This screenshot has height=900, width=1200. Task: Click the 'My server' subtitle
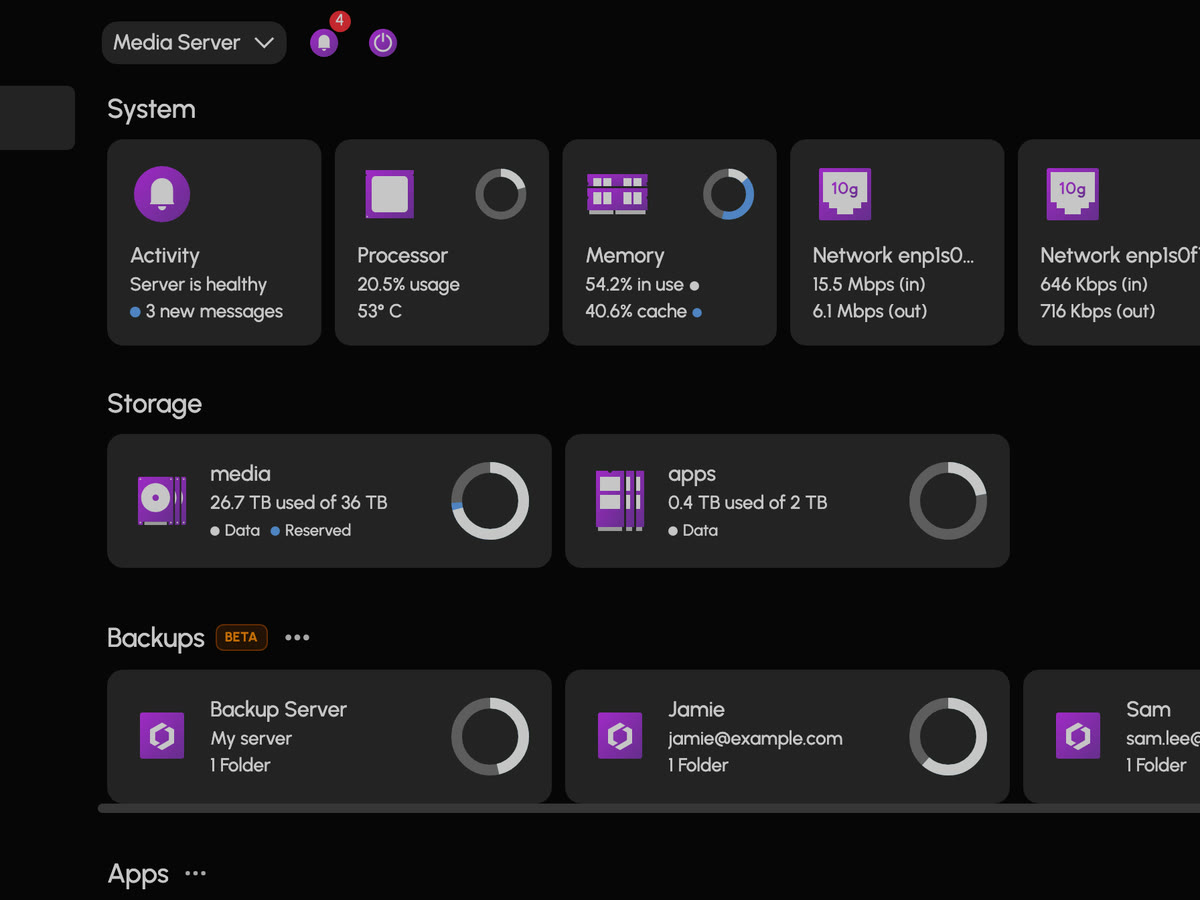(251, 738)
